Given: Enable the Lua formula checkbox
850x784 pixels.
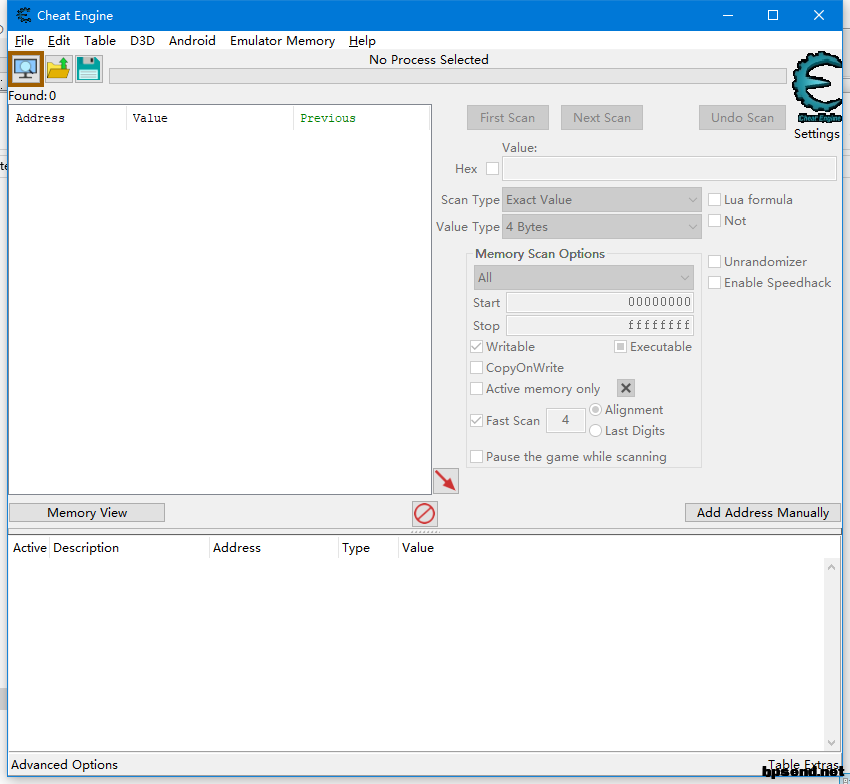Looking at the screenshot, I should (714, 200).
